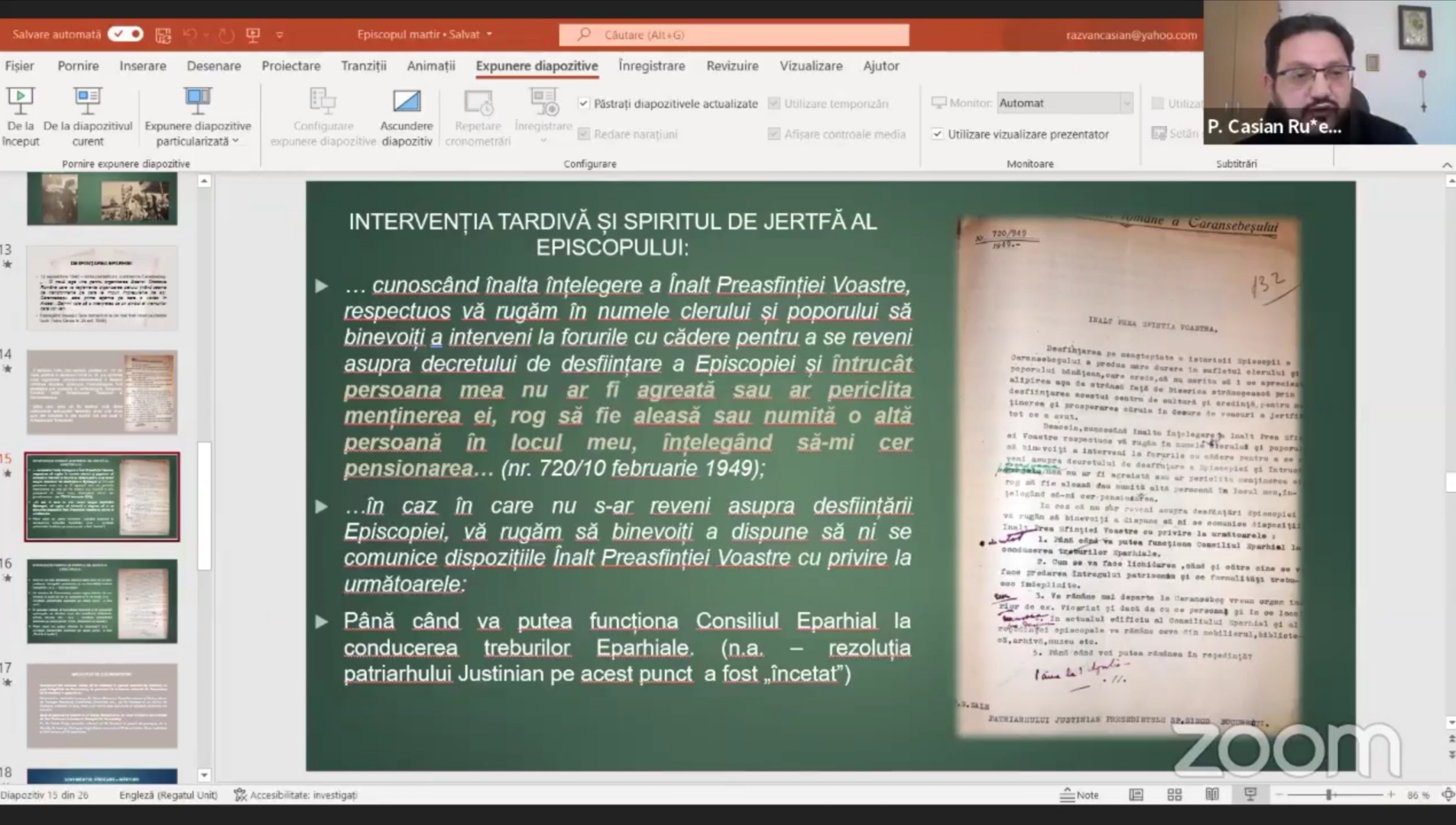This screenshot has width=1456, height=825.
Task: Click the Engleză (Regatul Unit) language button
Action: [x=168, y=795]
